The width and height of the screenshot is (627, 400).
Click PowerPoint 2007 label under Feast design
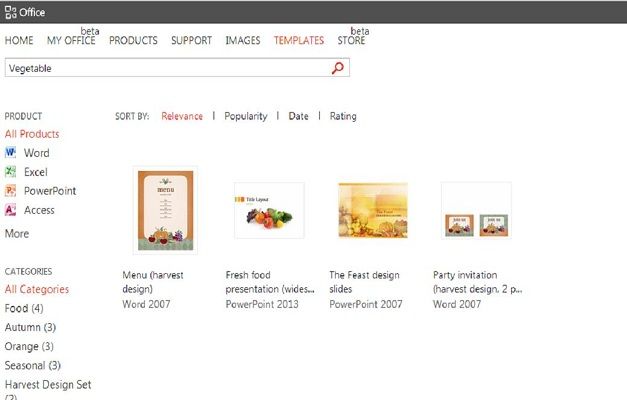[x=365, y=304]
